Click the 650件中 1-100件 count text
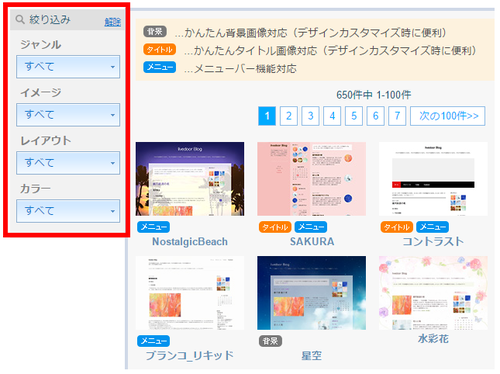 coord(373,95)
